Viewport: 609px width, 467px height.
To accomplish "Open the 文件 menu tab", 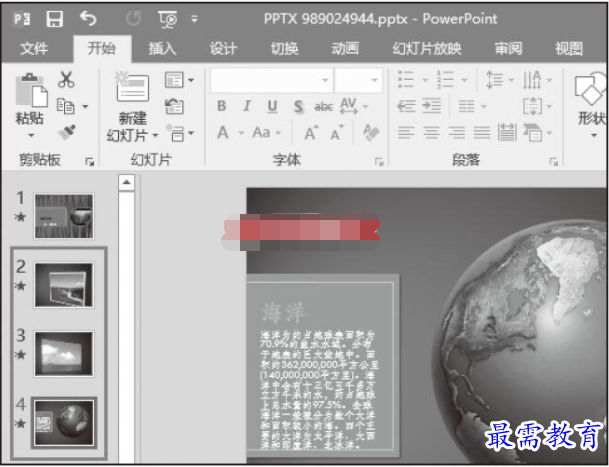I will tap(34, 48).
